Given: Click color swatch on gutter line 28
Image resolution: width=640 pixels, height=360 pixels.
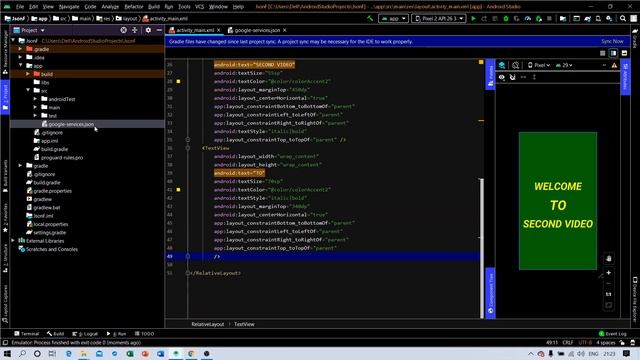Looking at the screenshot, I should [x=178, y=81].
